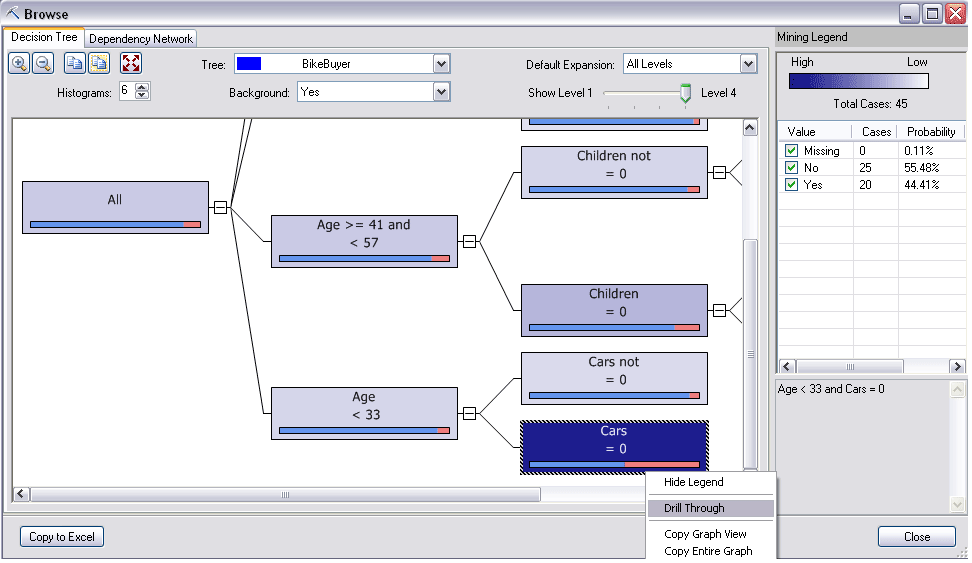Click the Size to Fit red arrows icon
This screenshot has width=972, height=563.
[x=131, y=63]
